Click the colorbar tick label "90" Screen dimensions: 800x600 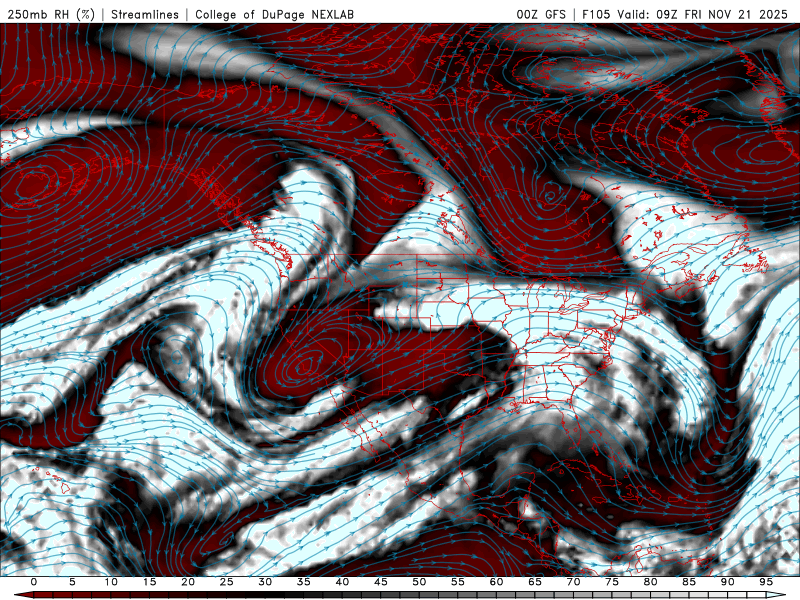(728, 582)
